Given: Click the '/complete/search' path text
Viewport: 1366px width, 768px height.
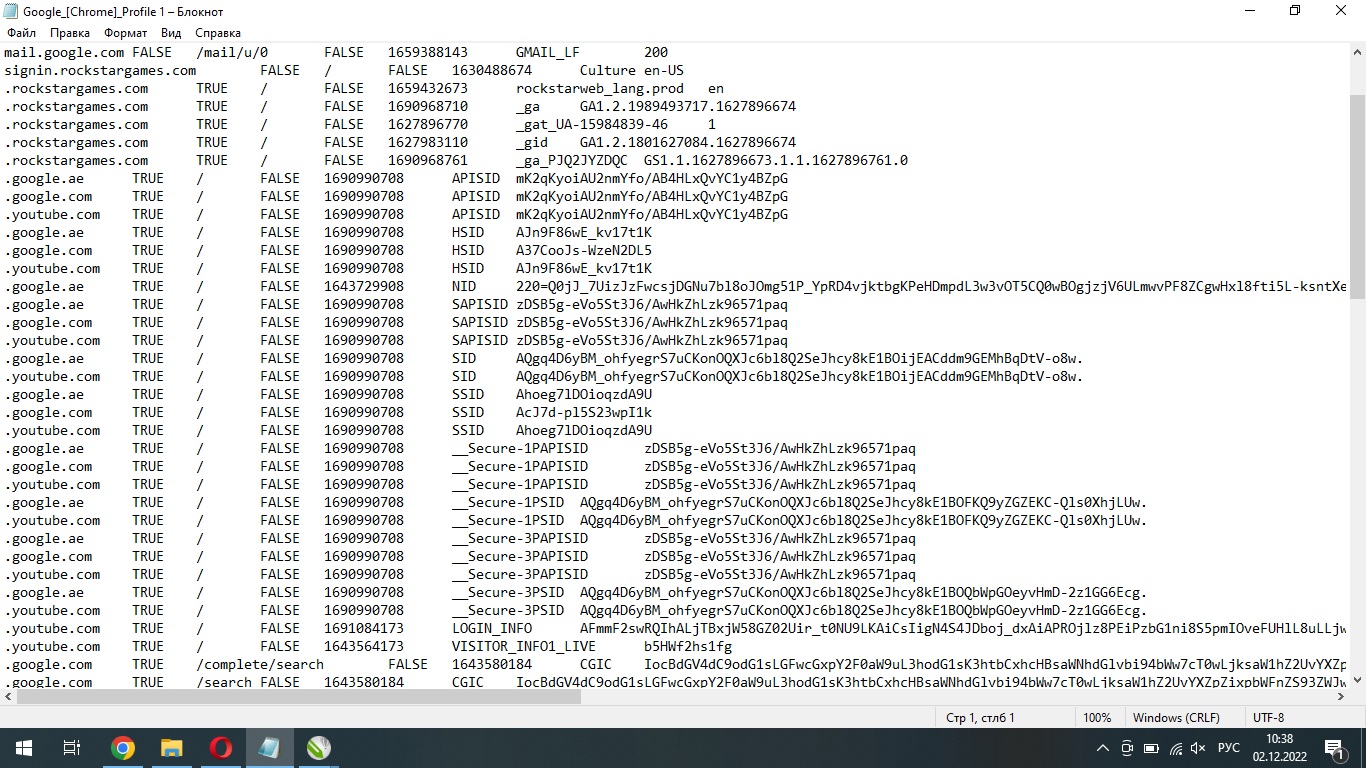Looking at the screenshot, I should (260, 664).
